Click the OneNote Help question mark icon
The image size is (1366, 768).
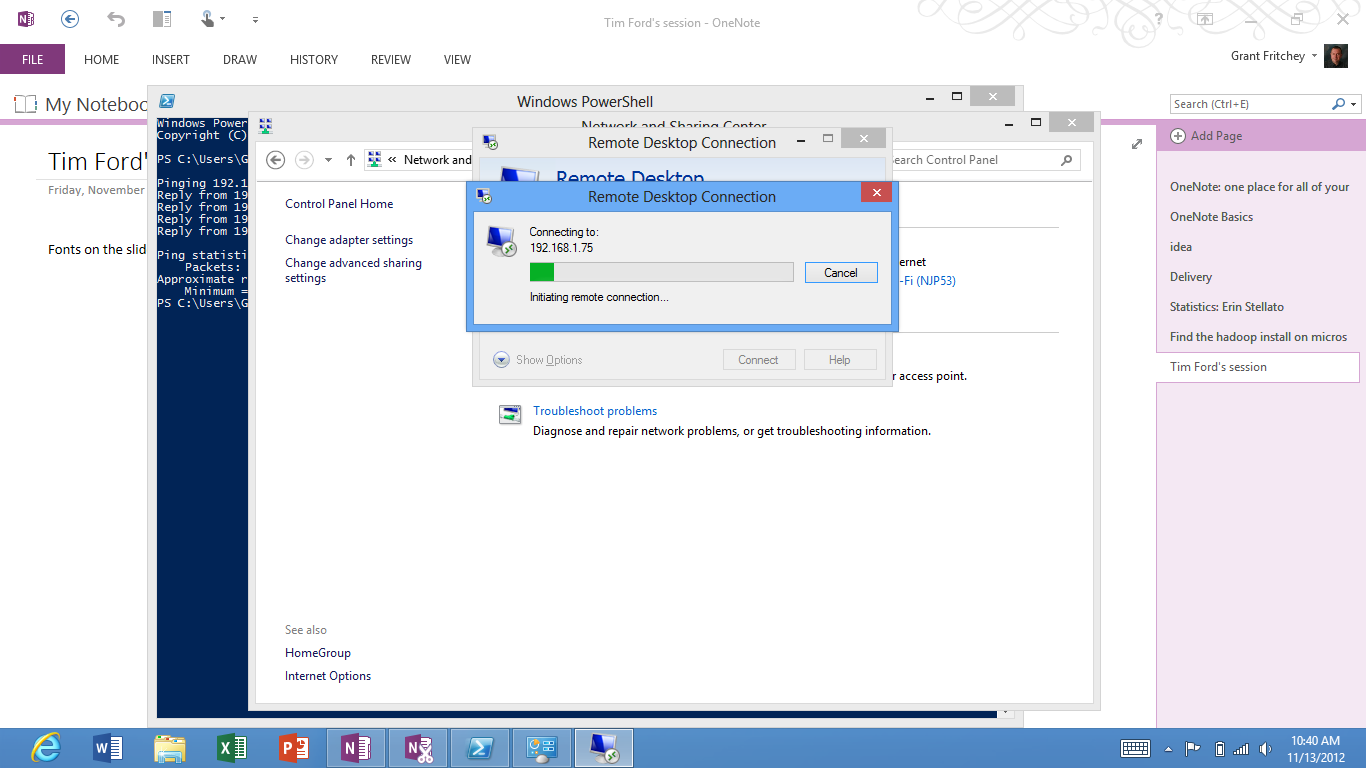click(1158, 19)
